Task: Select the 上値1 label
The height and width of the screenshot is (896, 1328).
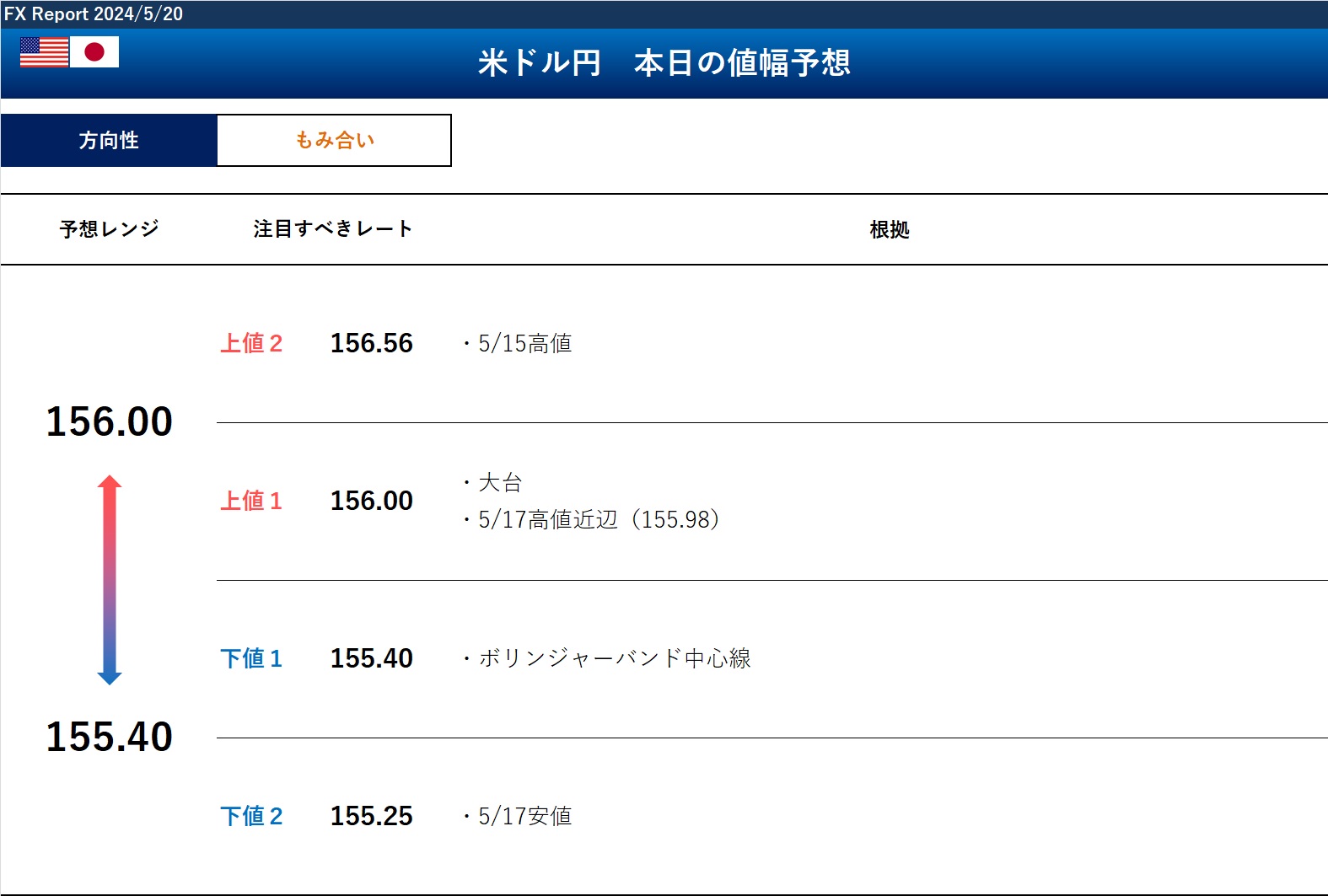Action: click(x=251, y=502)
